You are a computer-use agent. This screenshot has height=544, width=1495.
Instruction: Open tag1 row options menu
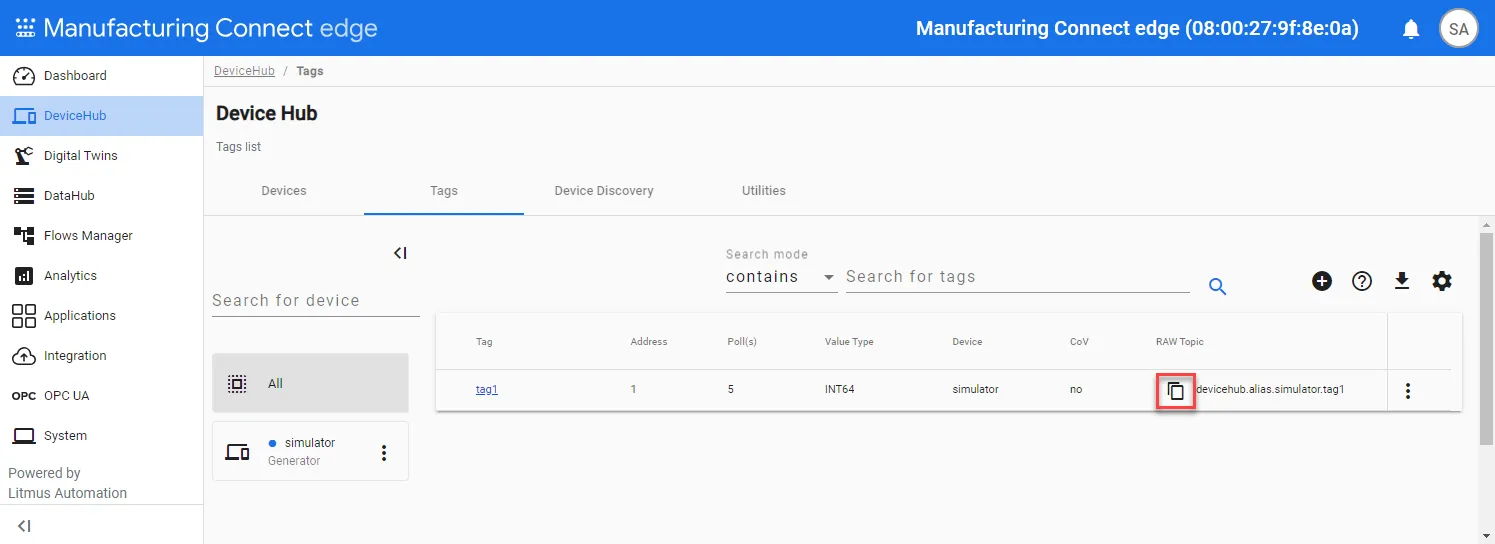(1408, 391)
